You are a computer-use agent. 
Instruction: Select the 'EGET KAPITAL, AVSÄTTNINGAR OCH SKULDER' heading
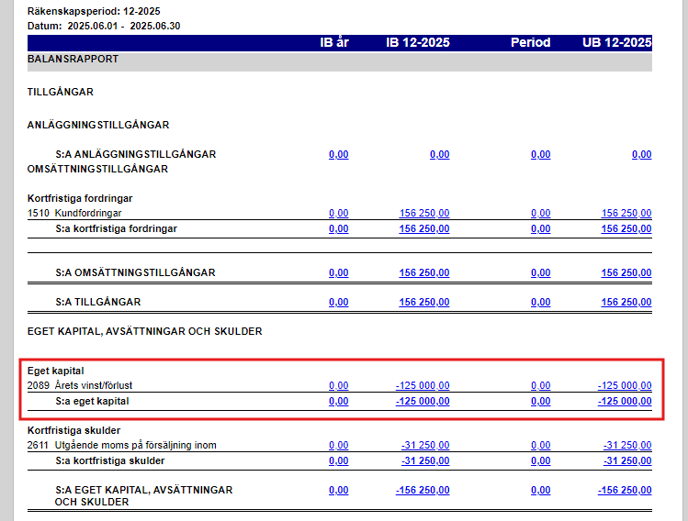tap(144, 331)
